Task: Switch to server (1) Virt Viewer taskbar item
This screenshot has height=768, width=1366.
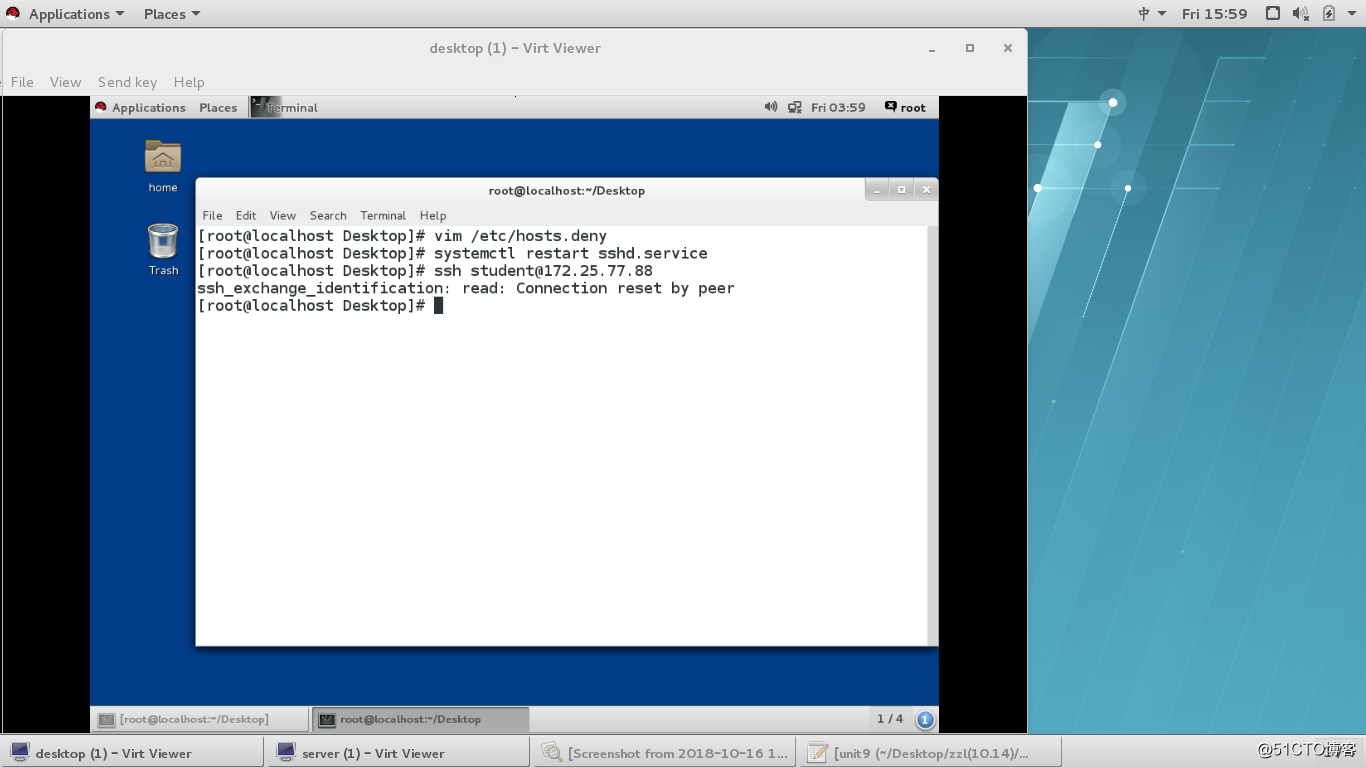Action: tap(397, 753)
